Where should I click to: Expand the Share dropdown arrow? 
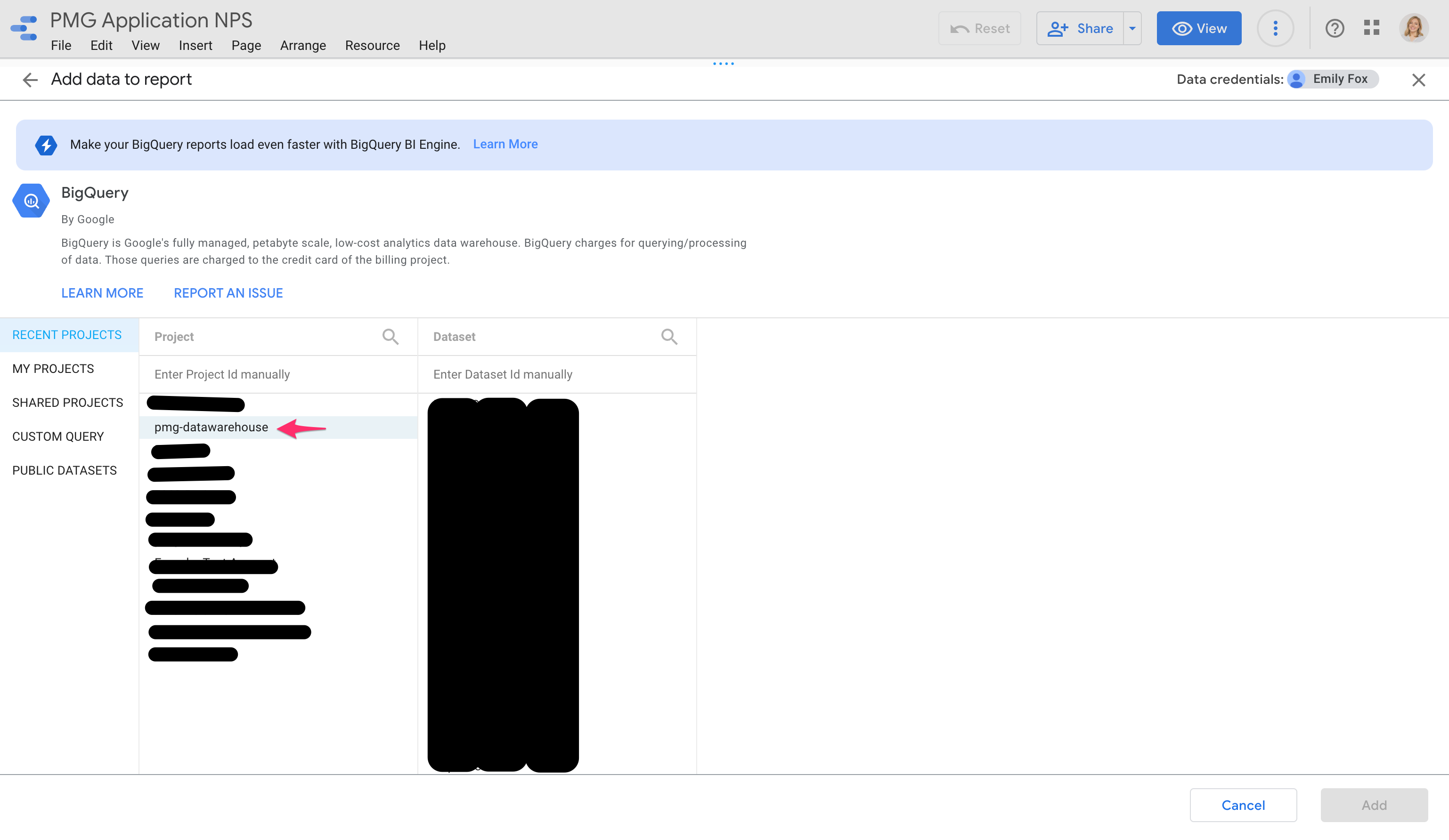click(x=1132, y=28)
